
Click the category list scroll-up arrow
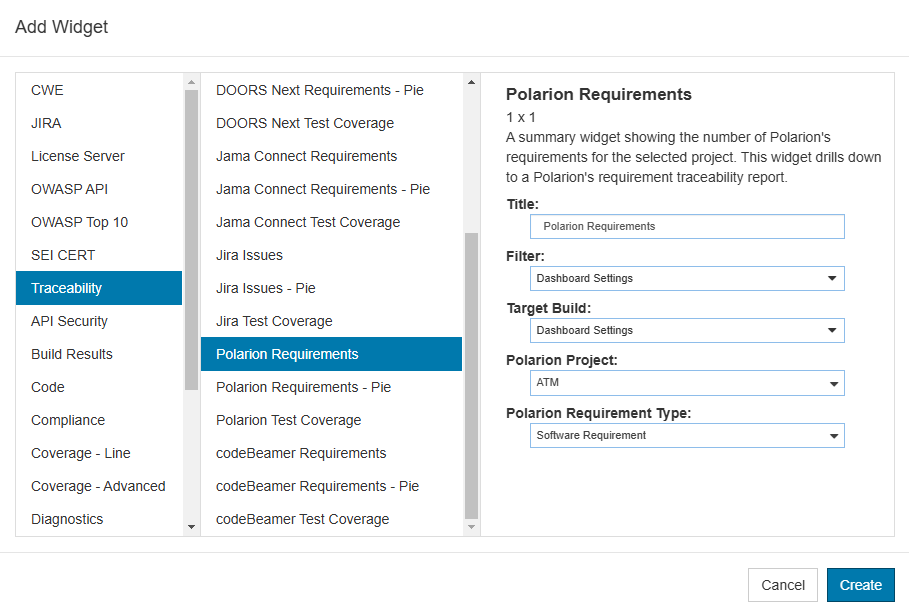point(191,82)
